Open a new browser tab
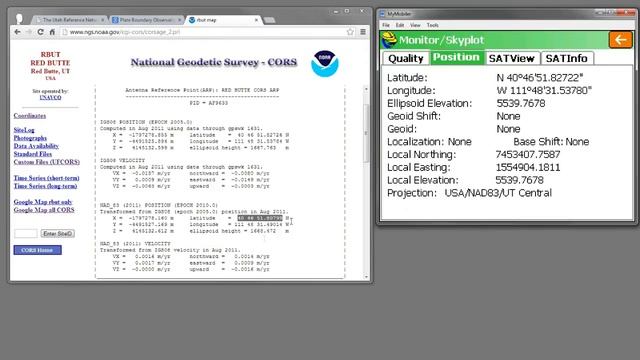Screen dimensions: 640x360 [269, 20]
